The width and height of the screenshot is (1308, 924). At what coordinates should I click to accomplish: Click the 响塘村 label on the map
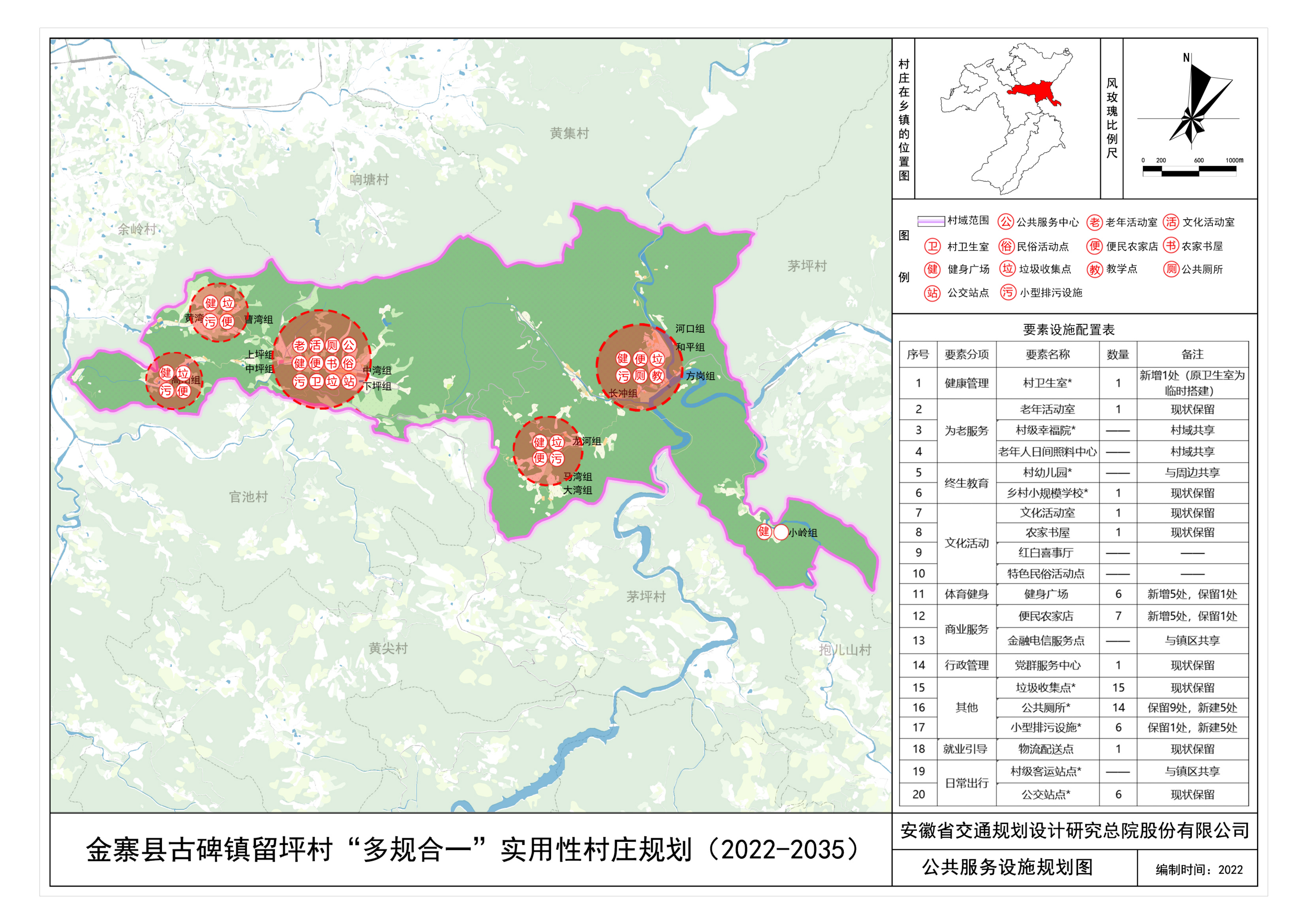click(x=369, y=179)
